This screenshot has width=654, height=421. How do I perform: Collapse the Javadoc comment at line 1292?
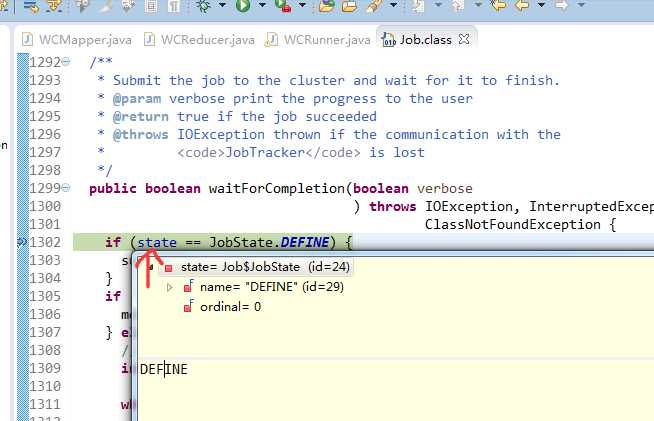66,62
